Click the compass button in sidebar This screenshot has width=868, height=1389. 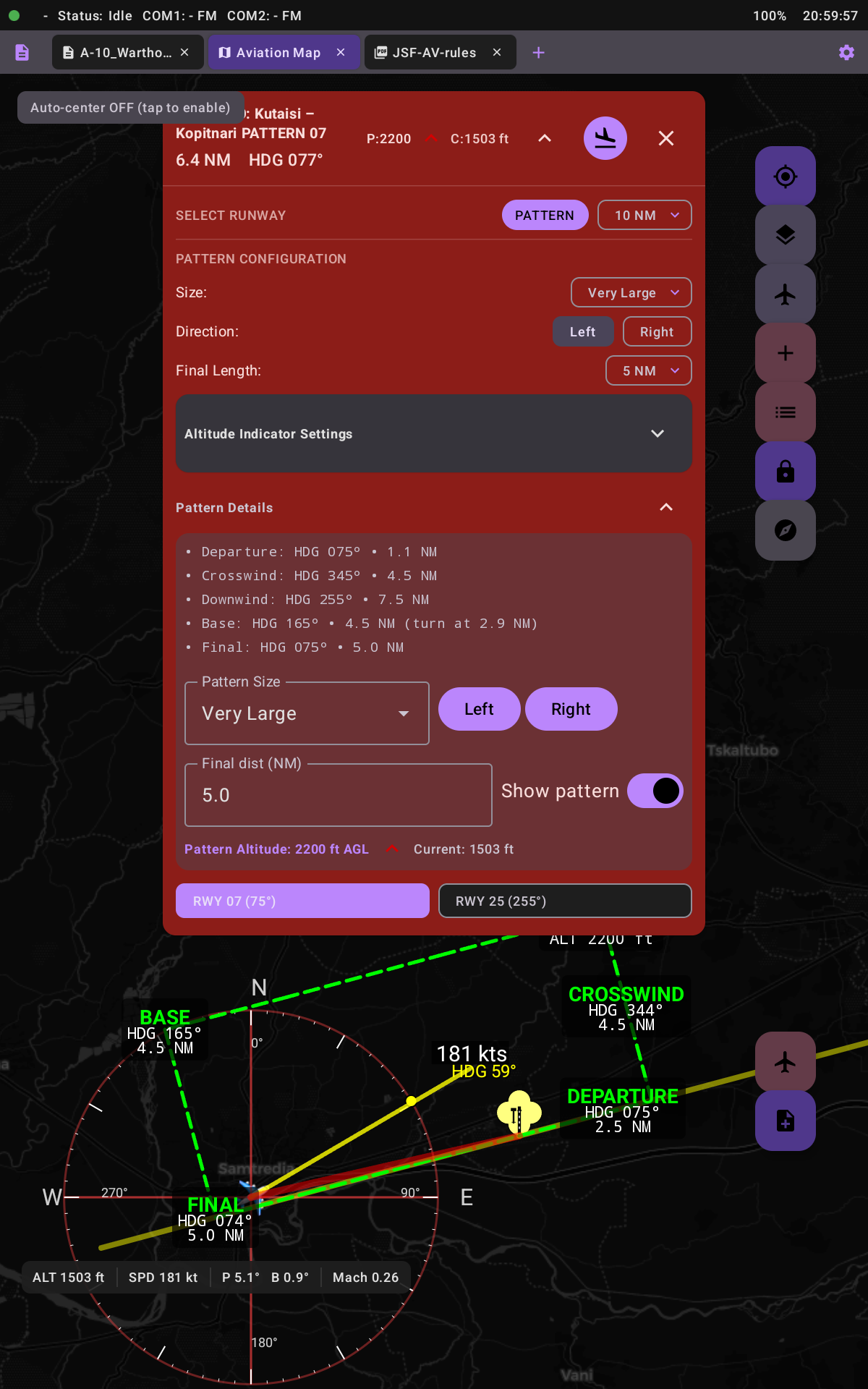786,530
